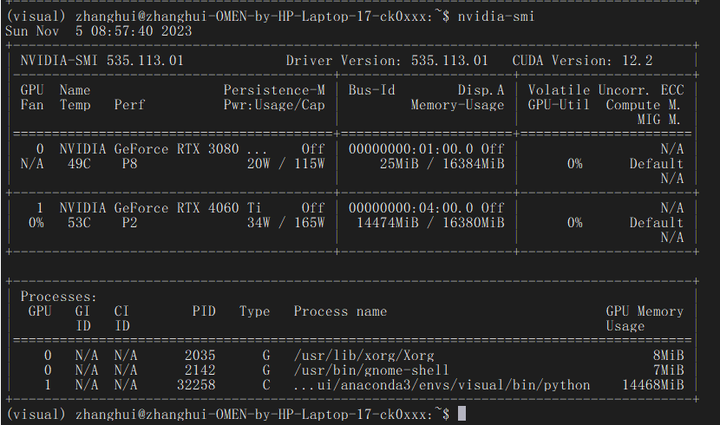Click the "8MiB" memory usage value

[x=669, y=355]
